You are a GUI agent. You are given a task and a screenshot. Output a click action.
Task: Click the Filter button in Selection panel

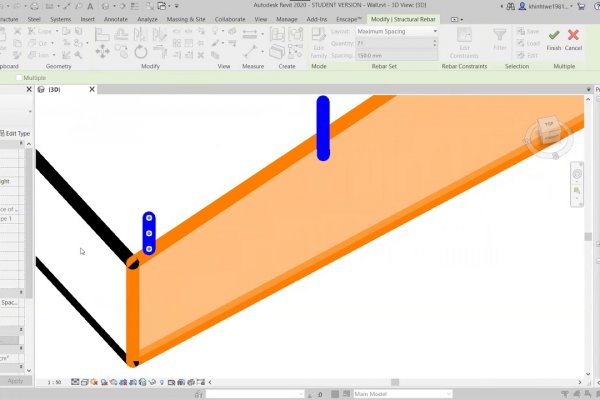500,39
